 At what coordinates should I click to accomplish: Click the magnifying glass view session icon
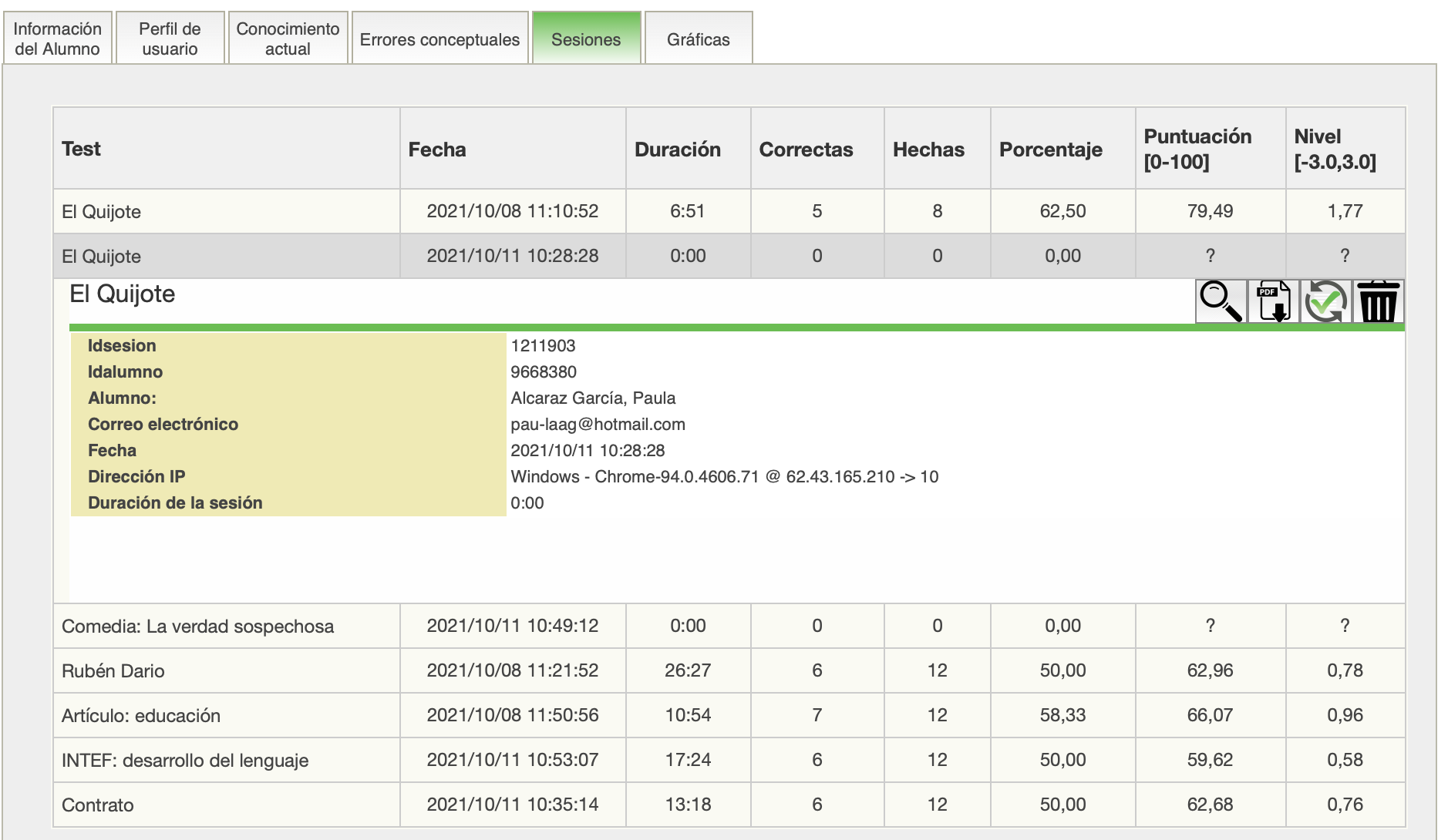click(x=1221, y=301)
